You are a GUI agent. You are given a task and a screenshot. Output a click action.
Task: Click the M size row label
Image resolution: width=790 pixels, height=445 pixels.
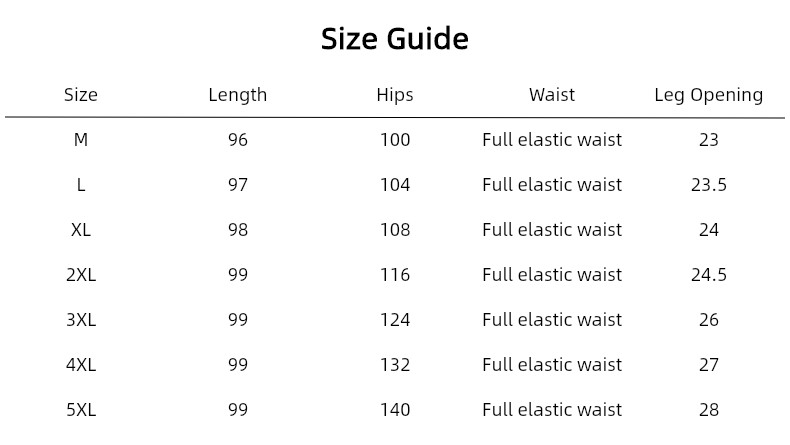pos(81,140)
